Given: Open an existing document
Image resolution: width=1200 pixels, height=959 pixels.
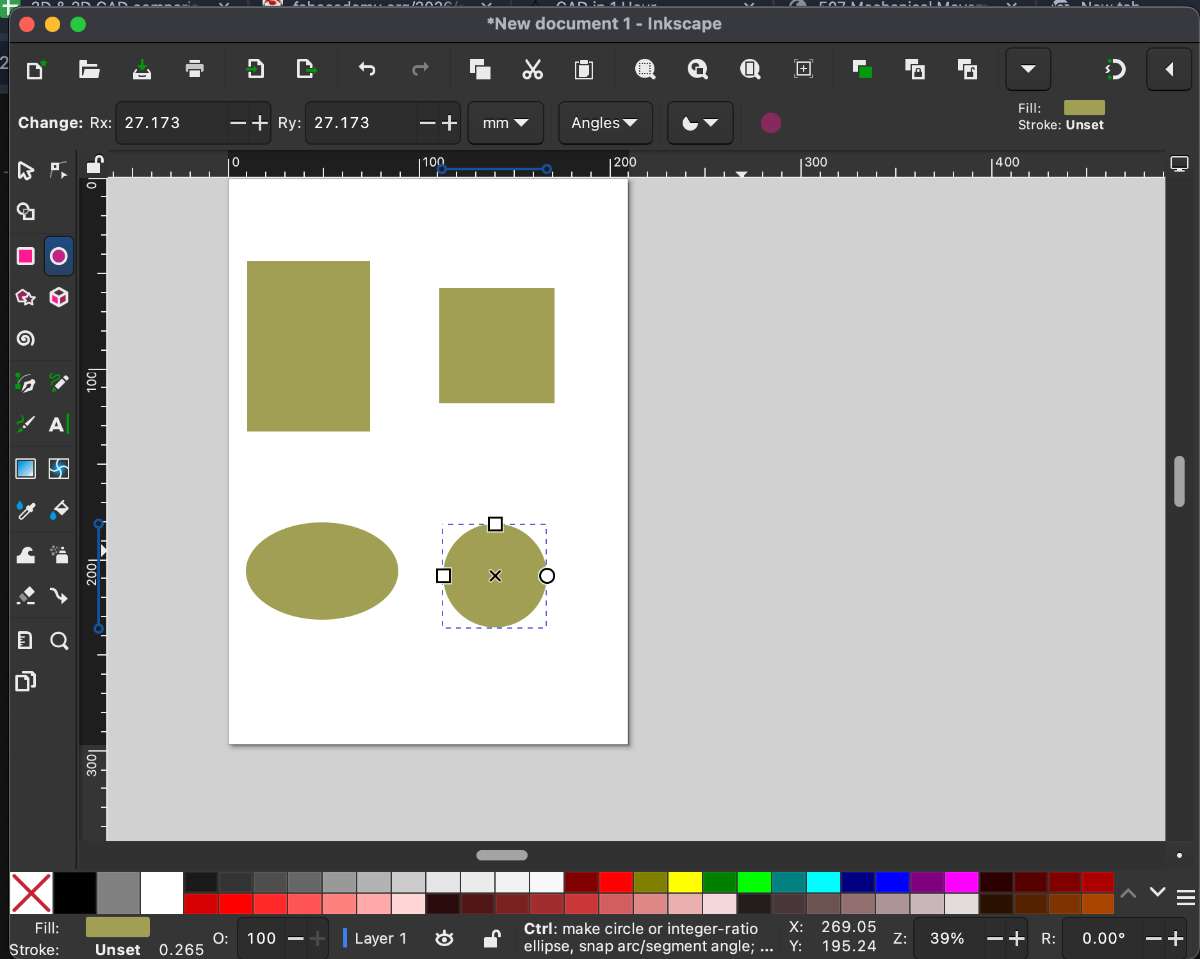Looking at the screenshot, I should (89, 69).
